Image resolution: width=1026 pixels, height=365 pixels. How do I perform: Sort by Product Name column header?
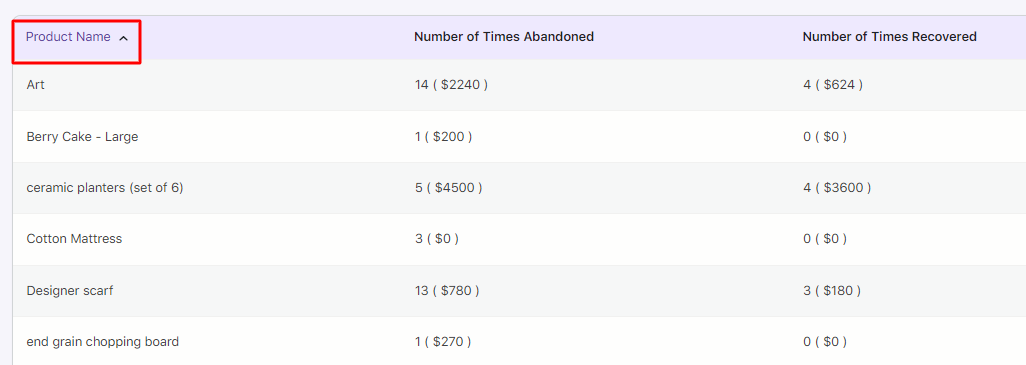68,37
